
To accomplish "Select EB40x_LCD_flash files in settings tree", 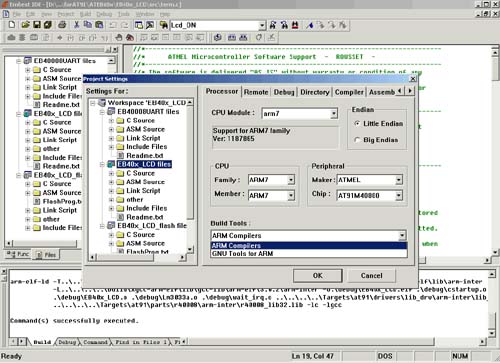I will pos(152,226).
